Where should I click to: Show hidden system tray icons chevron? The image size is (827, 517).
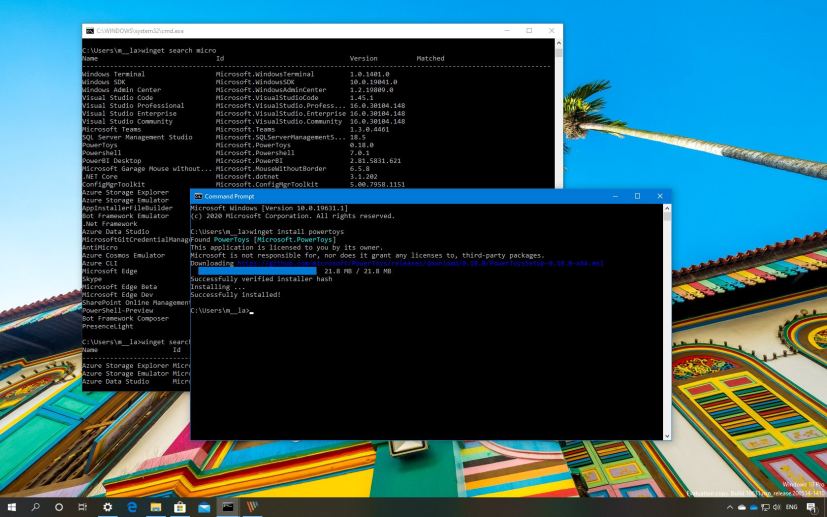[x=729, y=508]
